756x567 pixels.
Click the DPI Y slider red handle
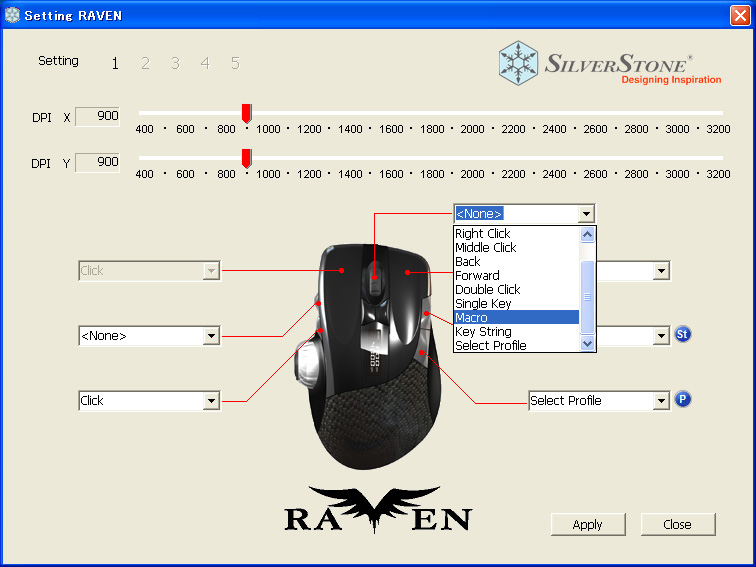point(246,158)
